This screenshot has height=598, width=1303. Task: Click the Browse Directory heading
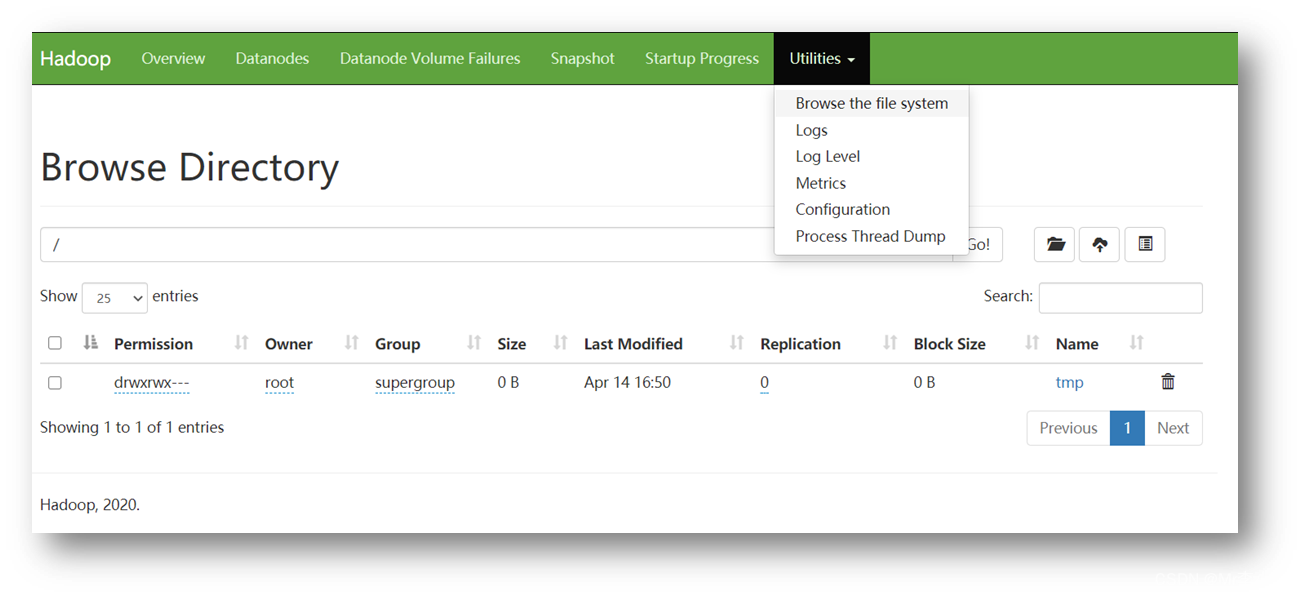pyautogui.click(x=189, y=167)
